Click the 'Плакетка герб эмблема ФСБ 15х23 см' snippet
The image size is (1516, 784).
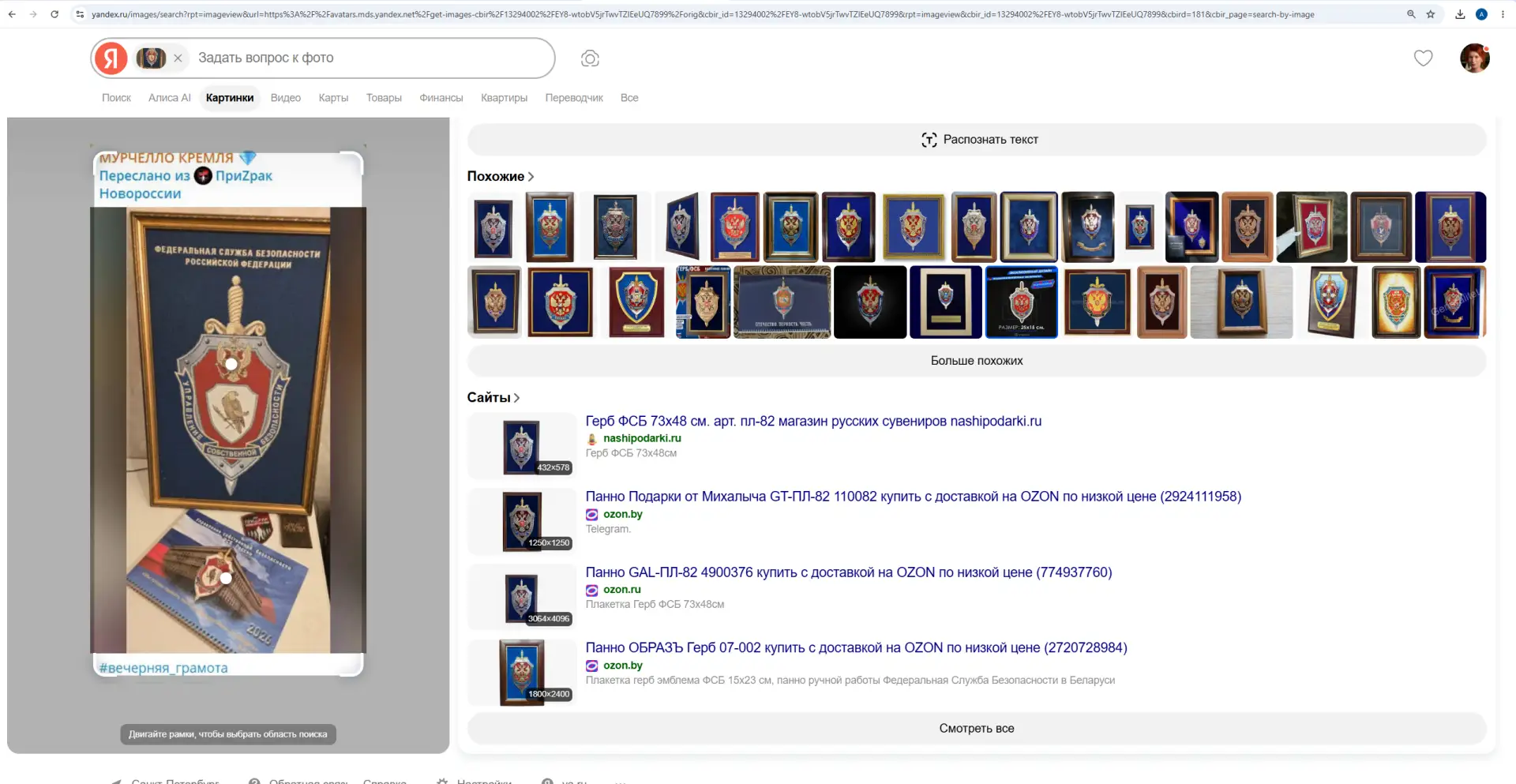tap(850, 681)
